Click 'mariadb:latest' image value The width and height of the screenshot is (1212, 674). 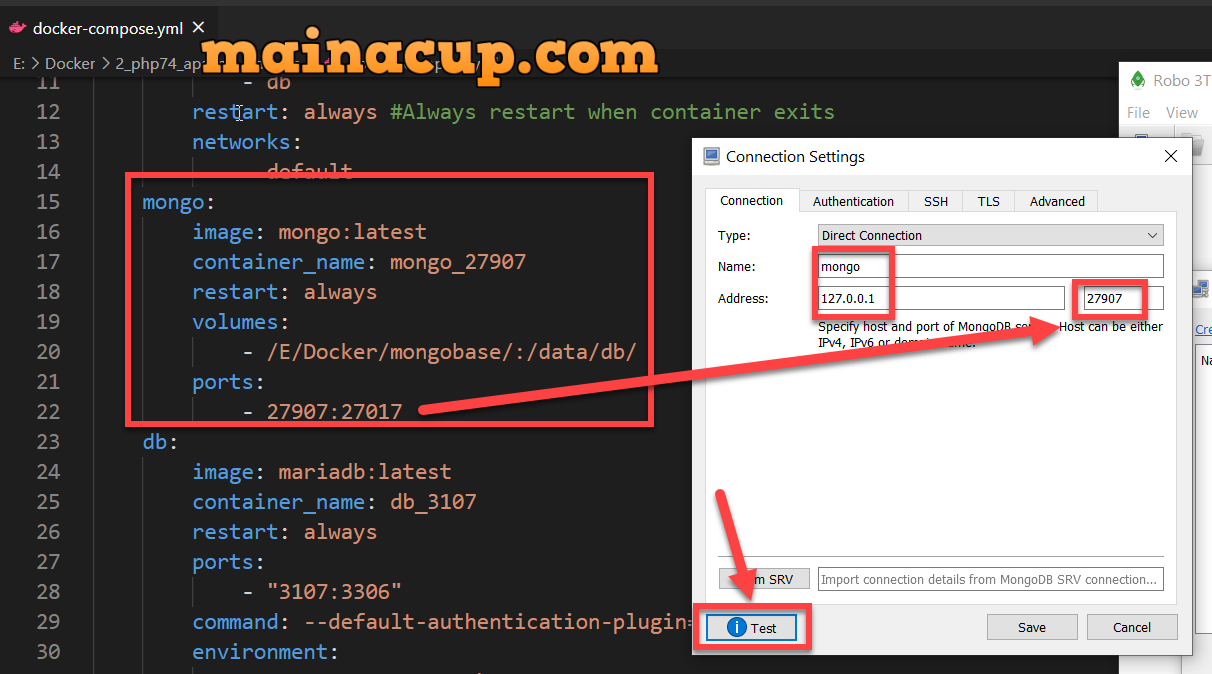365,472
